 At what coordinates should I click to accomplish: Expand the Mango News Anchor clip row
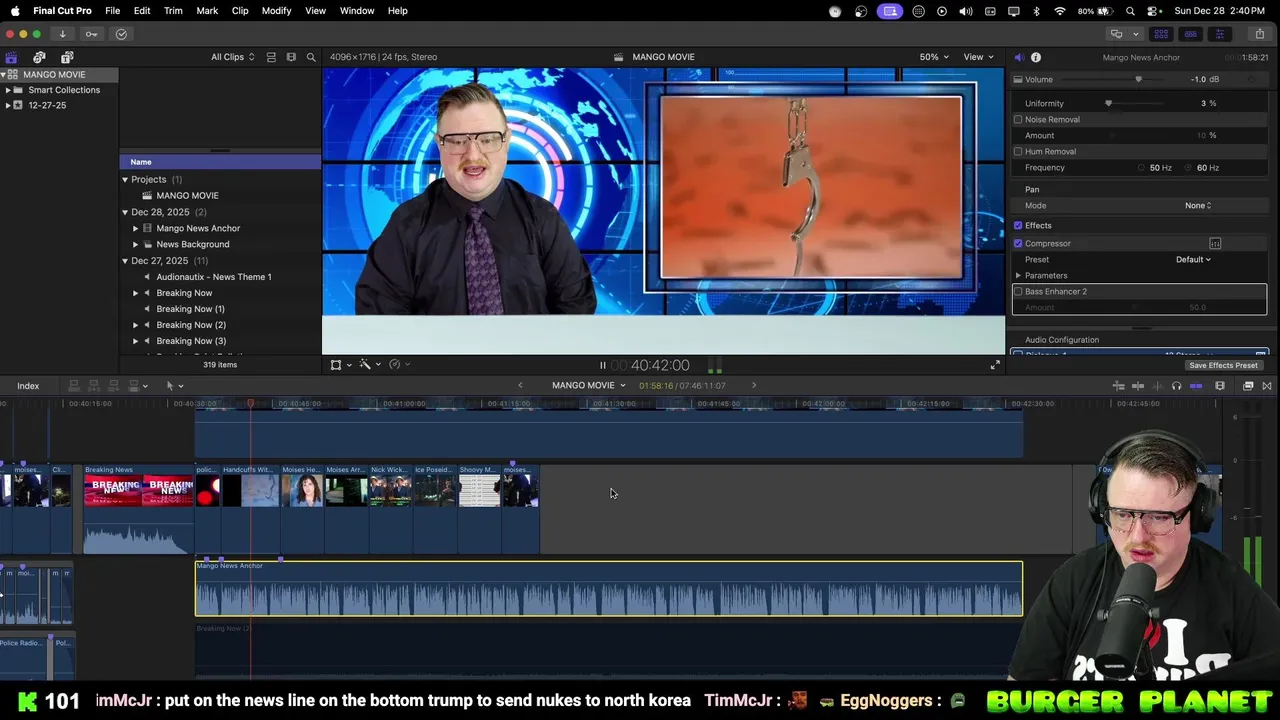point(135,228)
